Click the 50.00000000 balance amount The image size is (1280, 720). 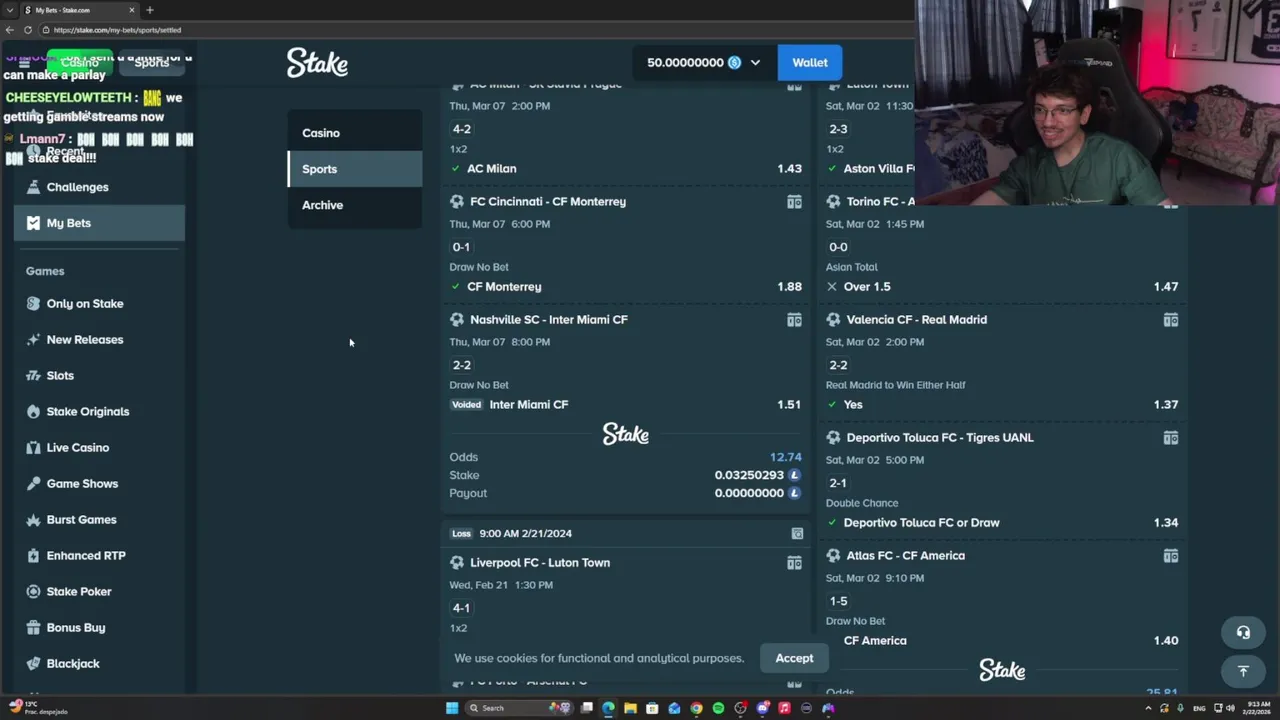point(685,62)
